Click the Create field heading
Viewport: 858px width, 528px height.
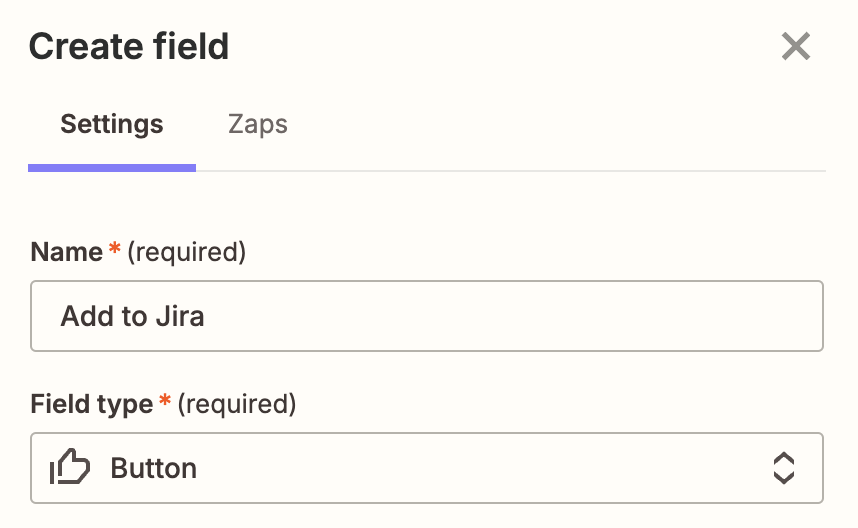tap(129, 46)
